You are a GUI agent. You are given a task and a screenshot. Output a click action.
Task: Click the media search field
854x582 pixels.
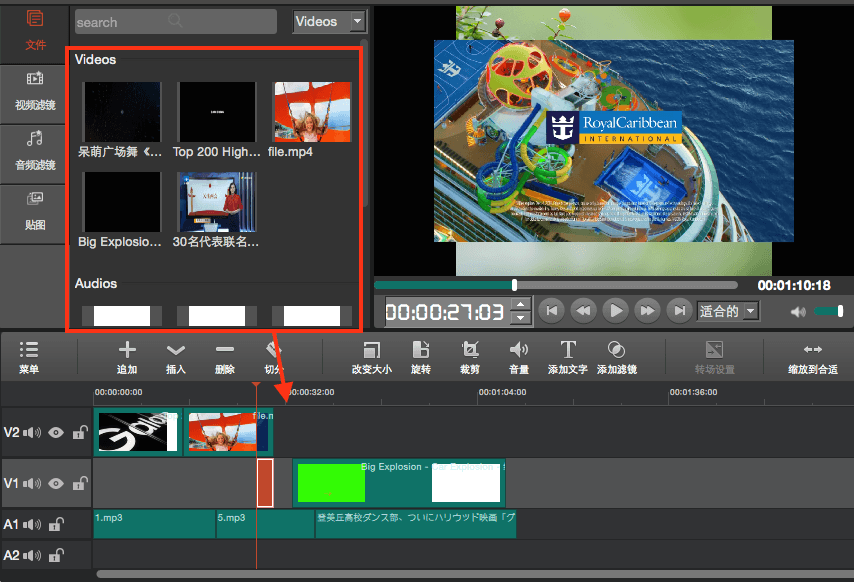point(175,22)
